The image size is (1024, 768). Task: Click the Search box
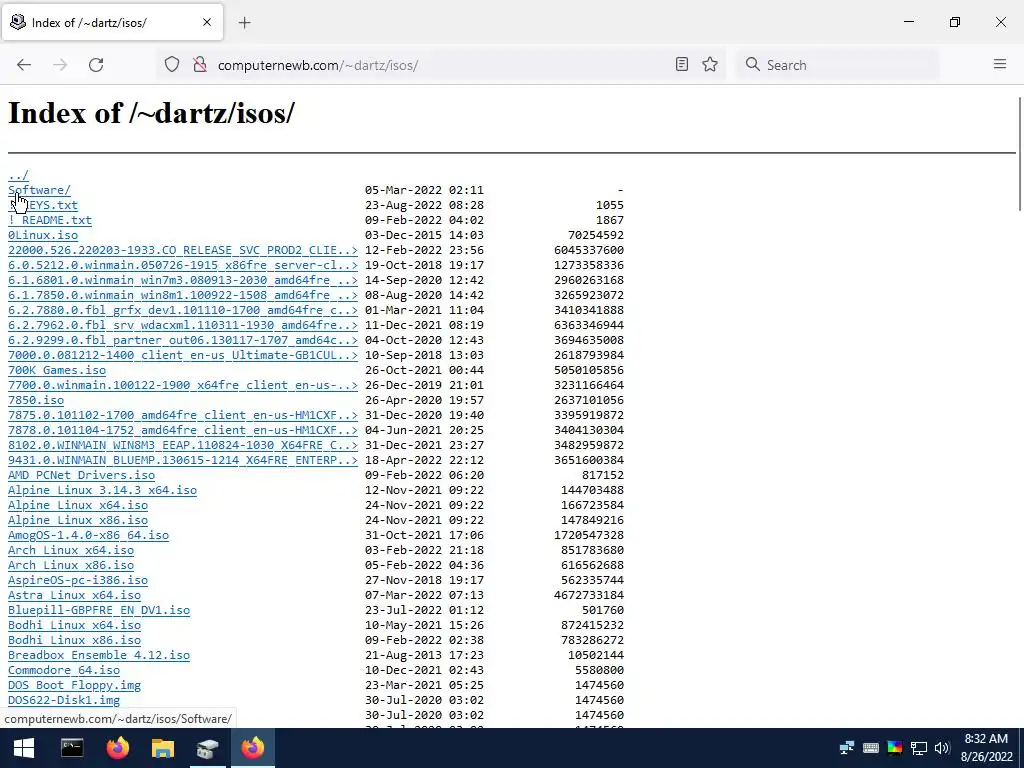(x=838, y=65)
